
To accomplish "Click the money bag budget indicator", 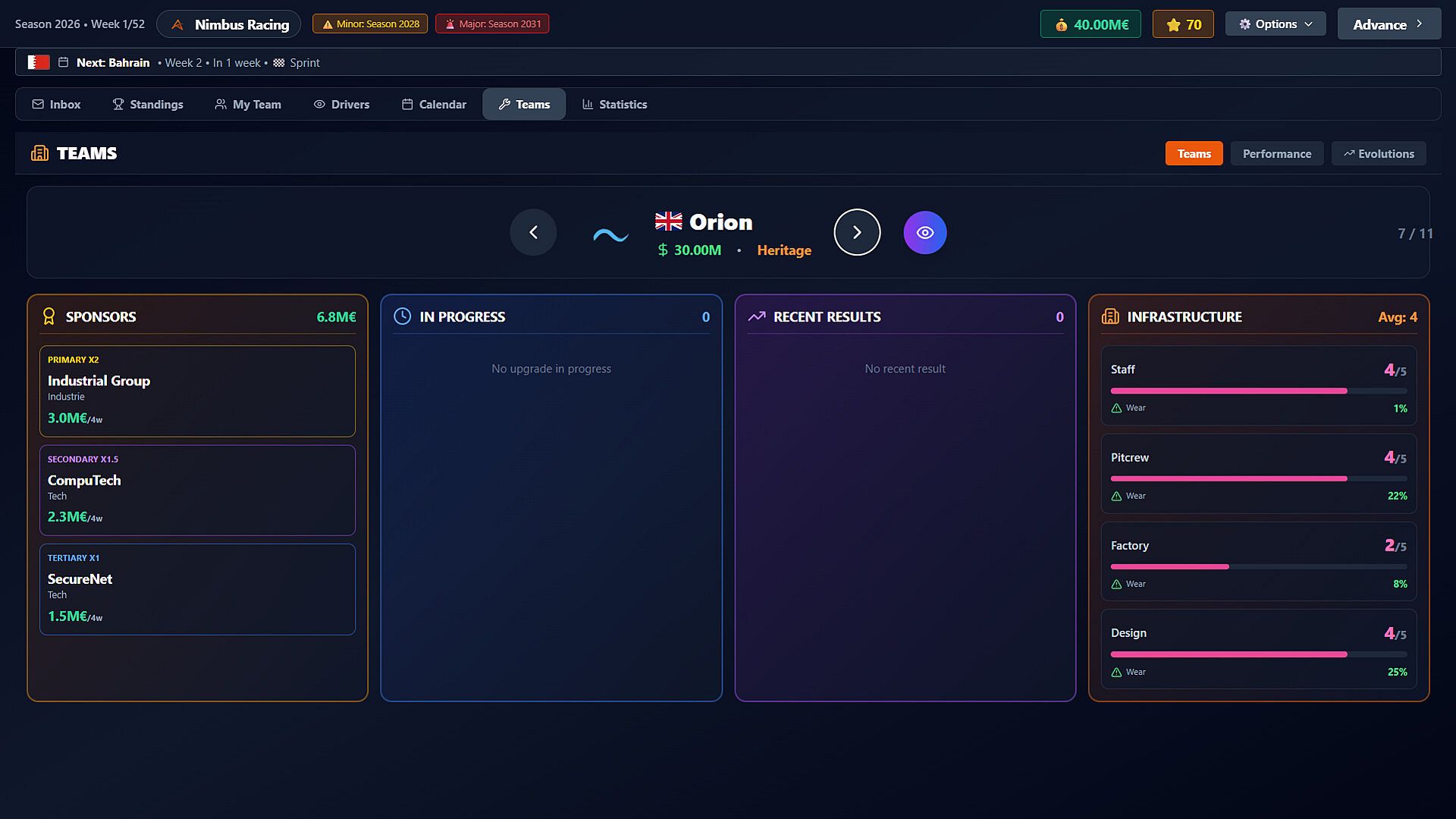I will coord(1090,24).
